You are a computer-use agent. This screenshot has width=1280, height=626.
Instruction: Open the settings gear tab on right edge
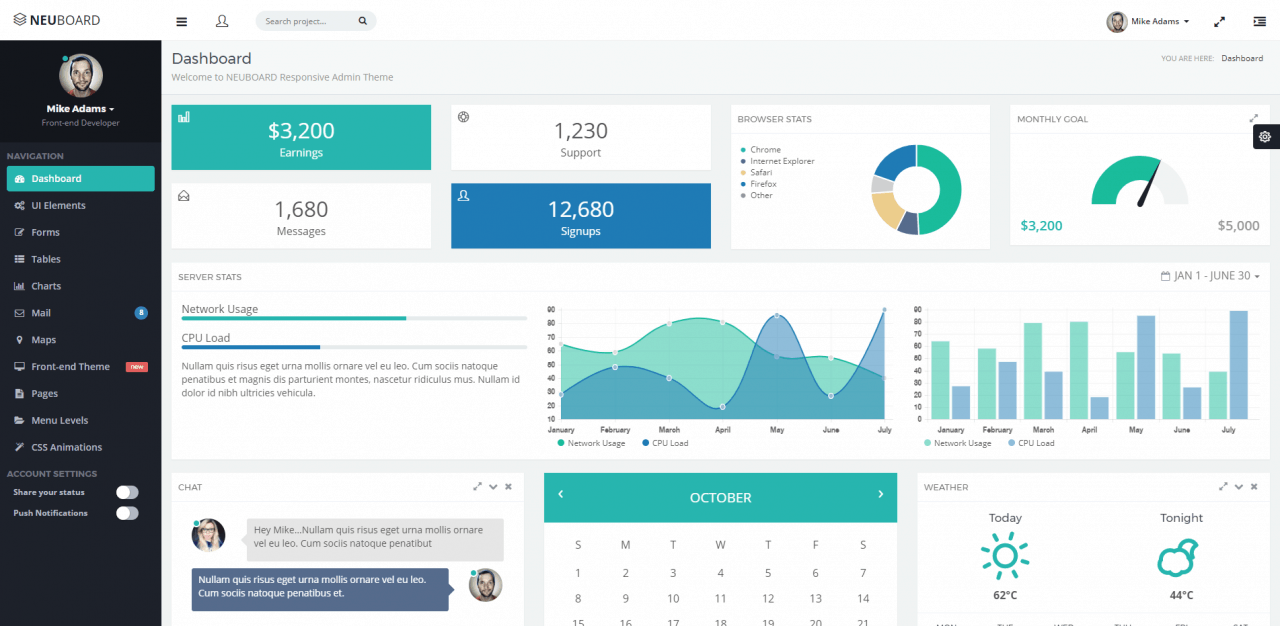(x=1266, y=137)
